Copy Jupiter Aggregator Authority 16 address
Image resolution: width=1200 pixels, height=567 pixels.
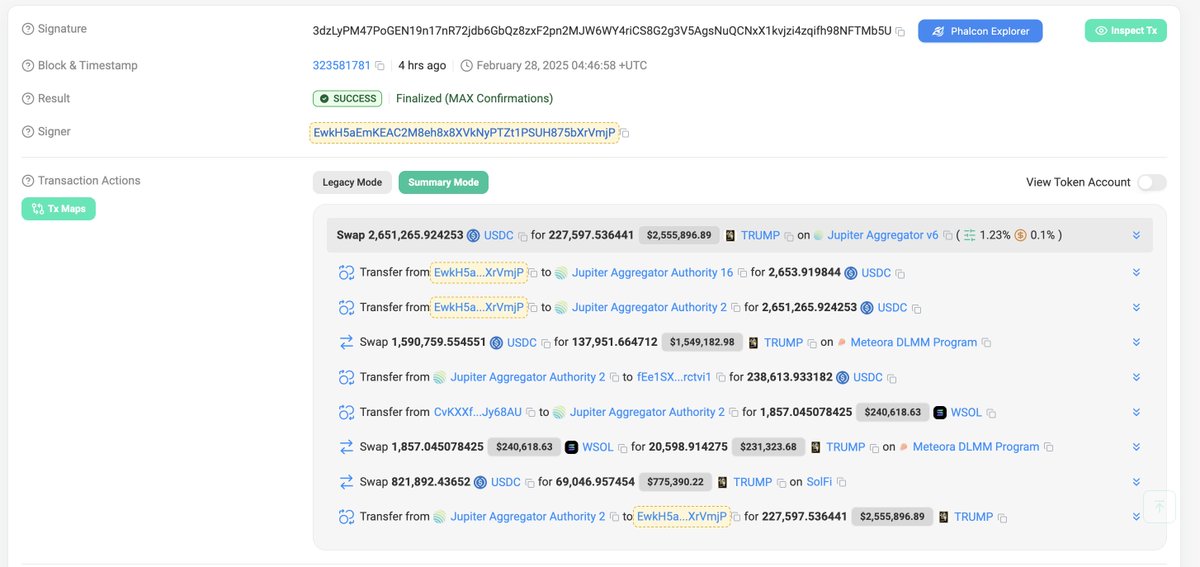click(741, 273)
